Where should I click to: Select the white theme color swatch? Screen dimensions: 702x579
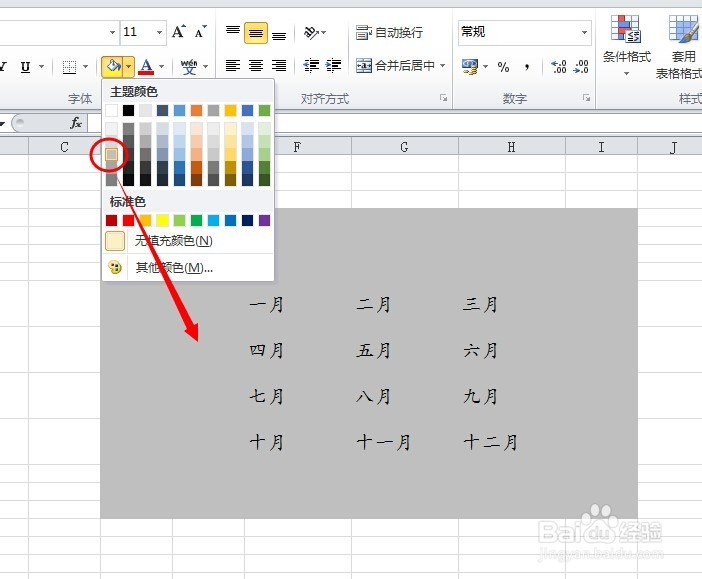pyautogui.click(x=111, y=110)
